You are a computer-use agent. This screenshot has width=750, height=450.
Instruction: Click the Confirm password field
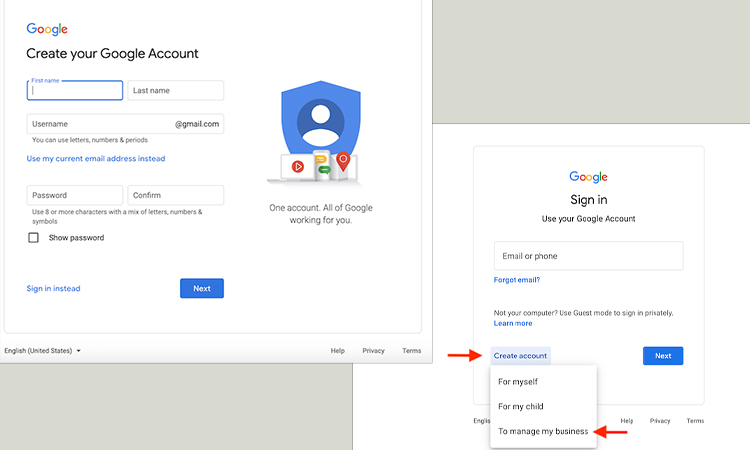[x=176, y=195]
